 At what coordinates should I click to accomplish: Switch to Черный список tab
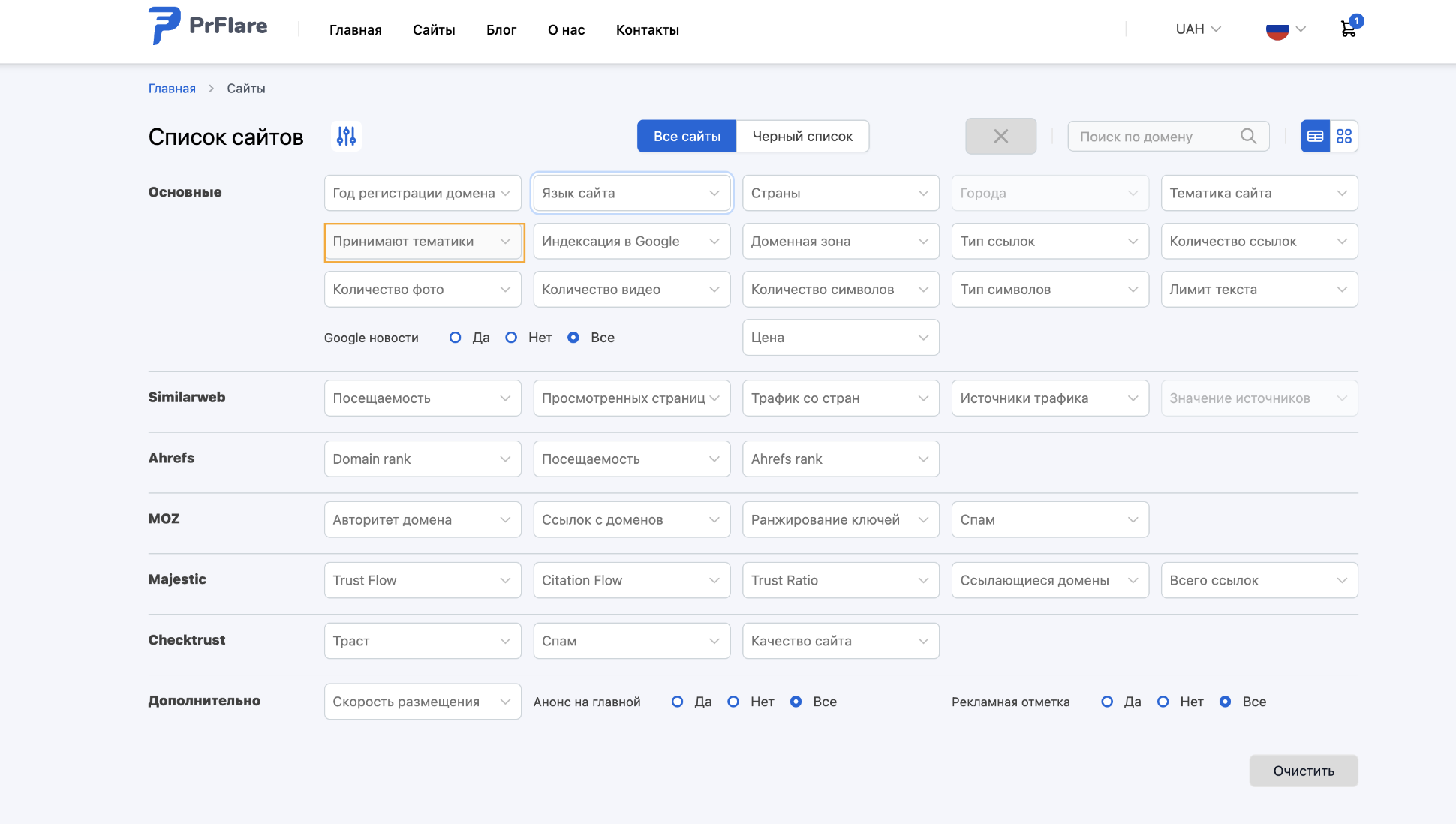tap(802, 137)
